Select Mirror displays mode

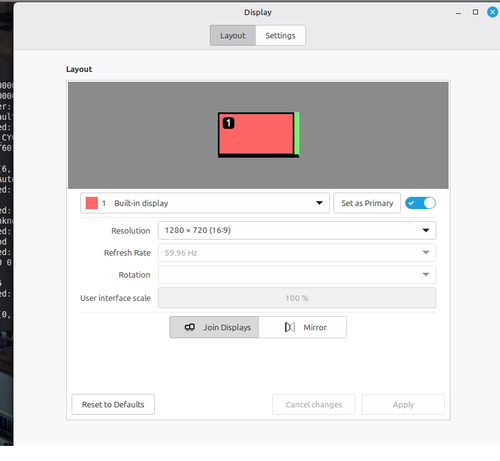click(303, 327)
